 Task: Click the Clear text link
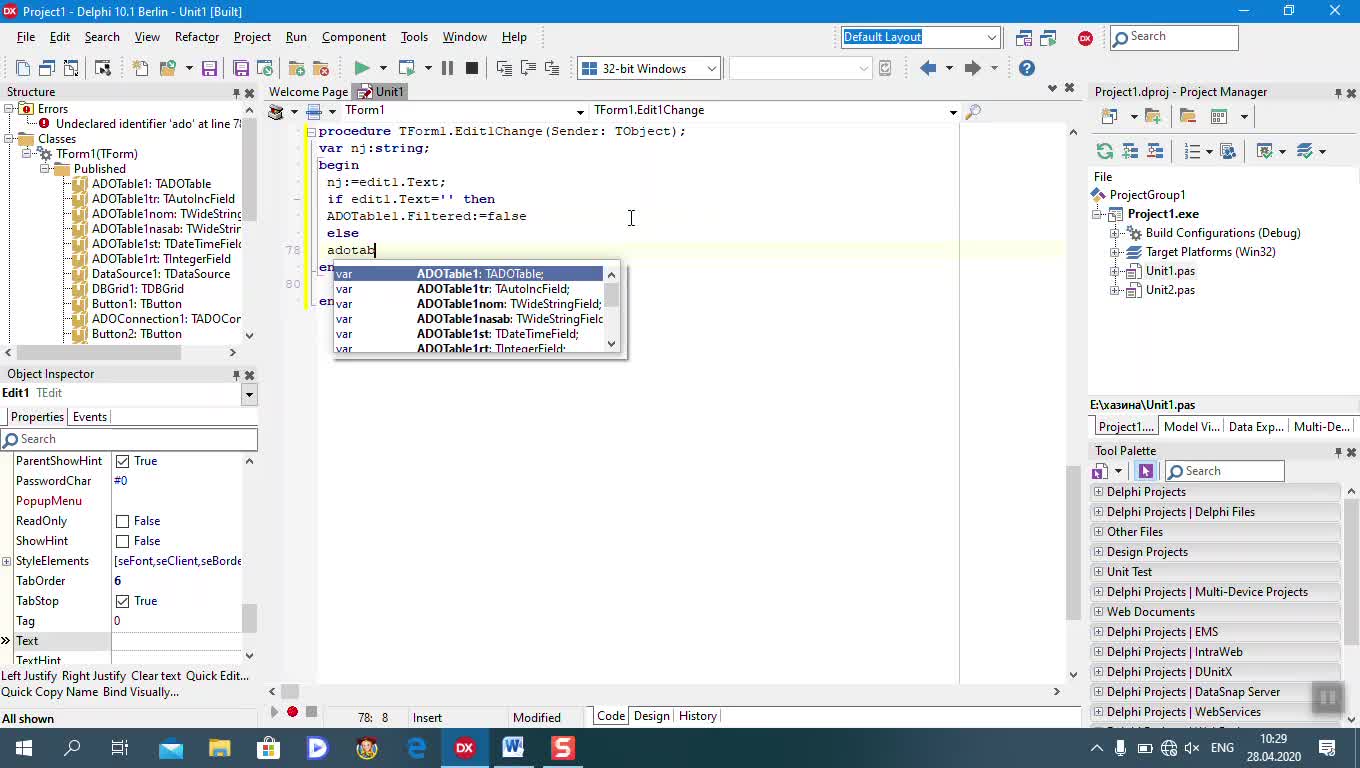[156, 676]
